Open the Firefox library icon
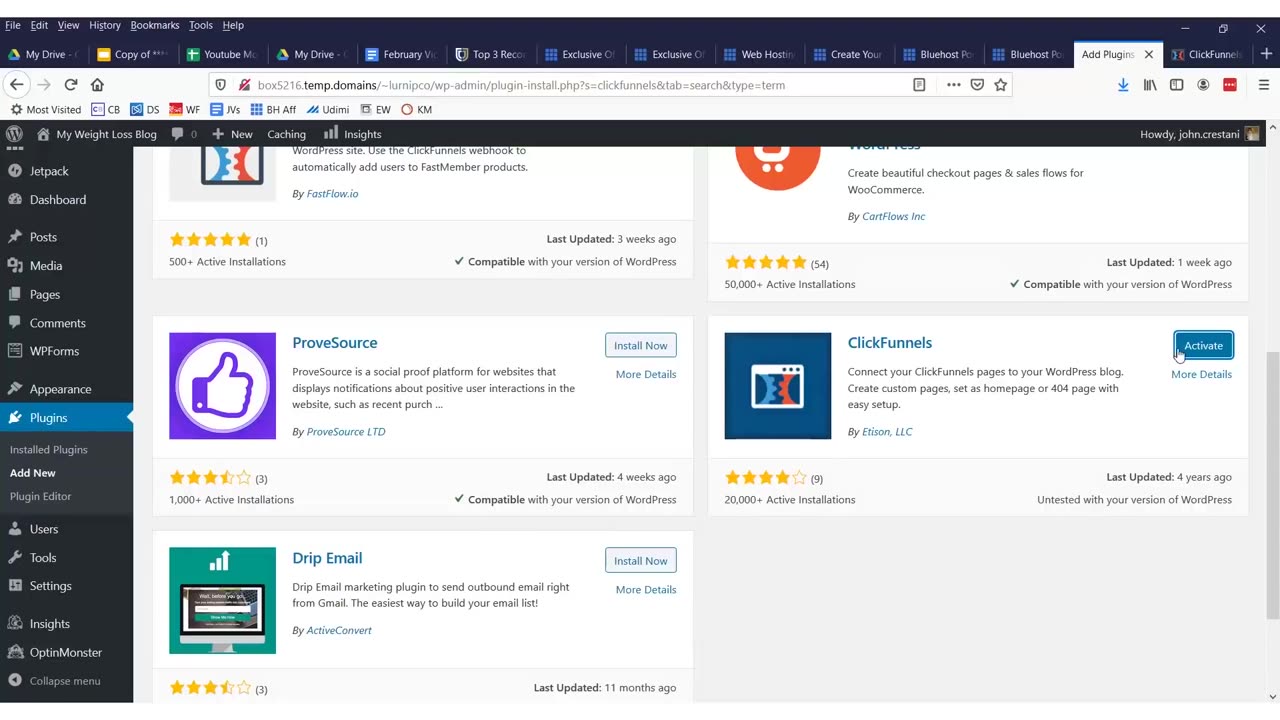 pyautogui.click(x=1150, y=85)
